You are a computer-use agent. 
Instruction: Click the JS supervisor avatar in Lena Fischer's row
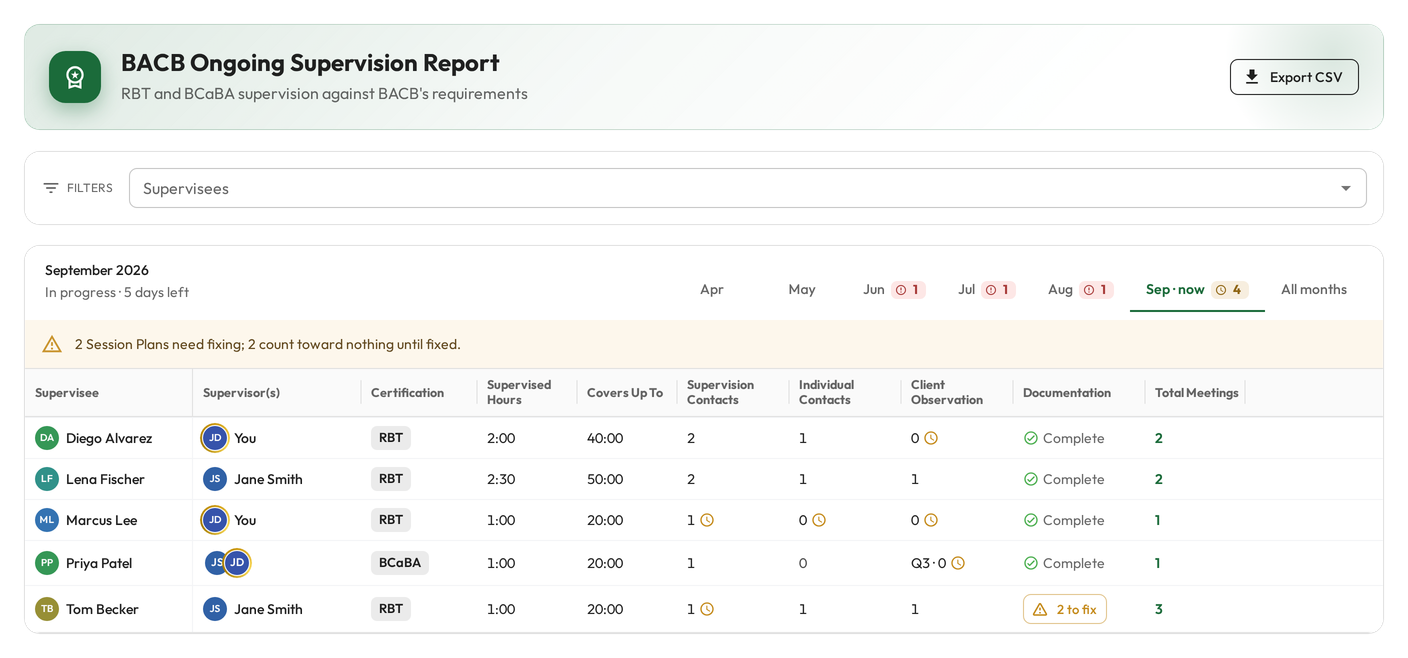215,479
